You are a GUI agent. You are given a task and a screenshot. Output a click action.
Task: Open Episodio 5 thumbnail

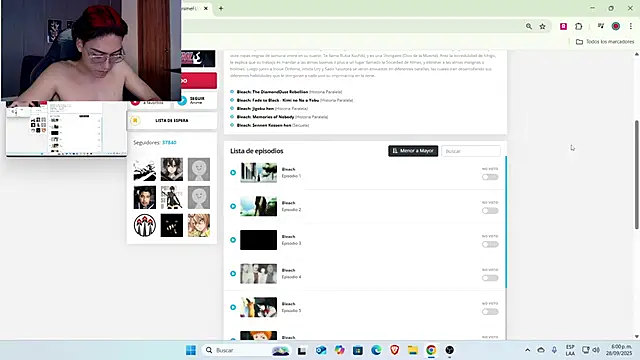(258, 307)
